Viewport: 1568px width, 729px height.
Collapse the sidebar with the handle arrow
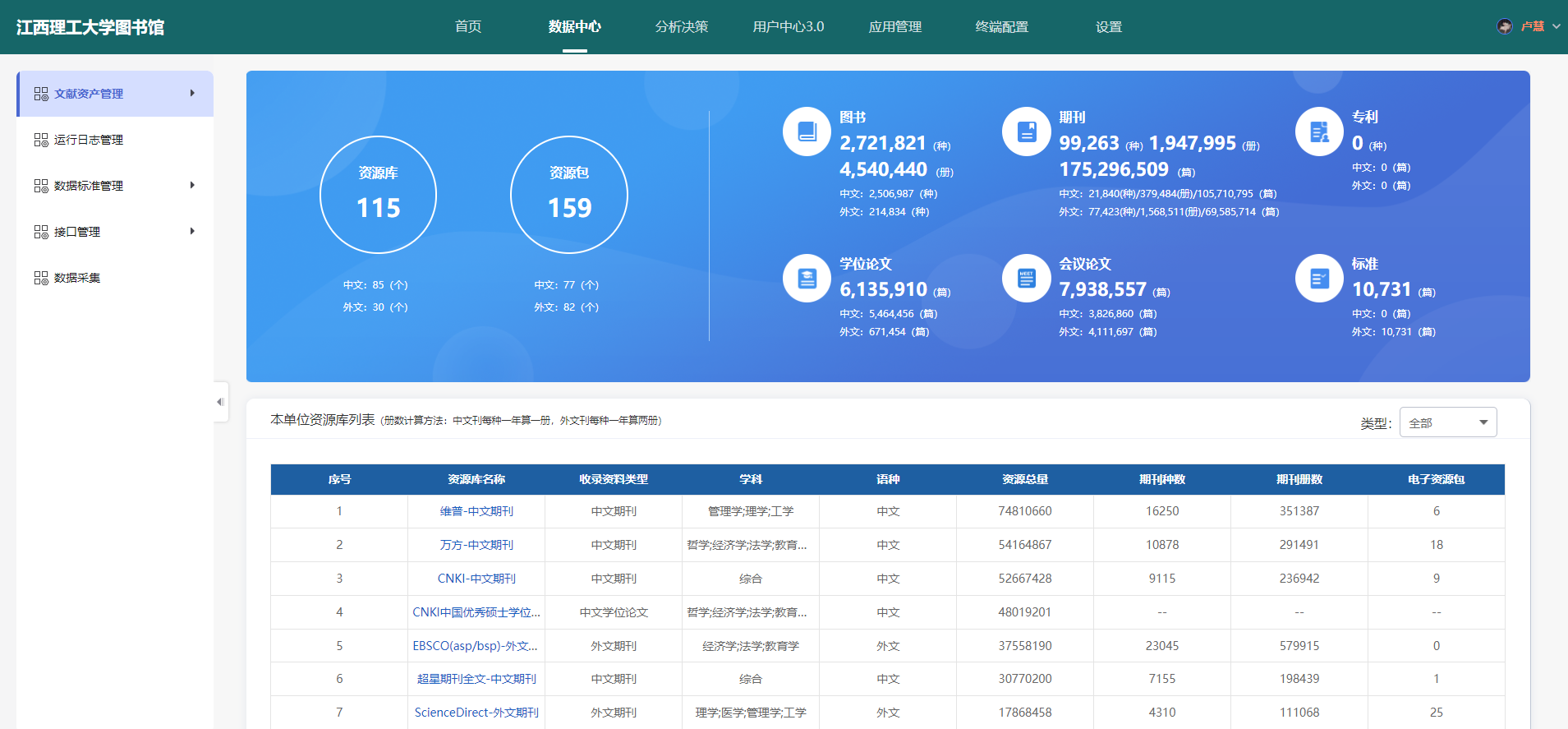point(220,402)
